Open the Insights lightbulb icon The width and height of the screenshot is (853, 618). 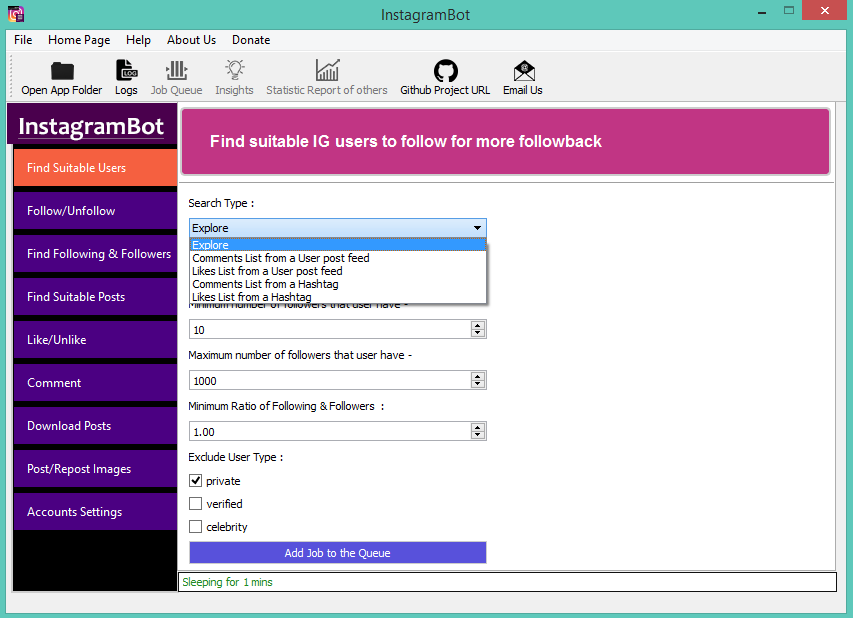point(234,71)
